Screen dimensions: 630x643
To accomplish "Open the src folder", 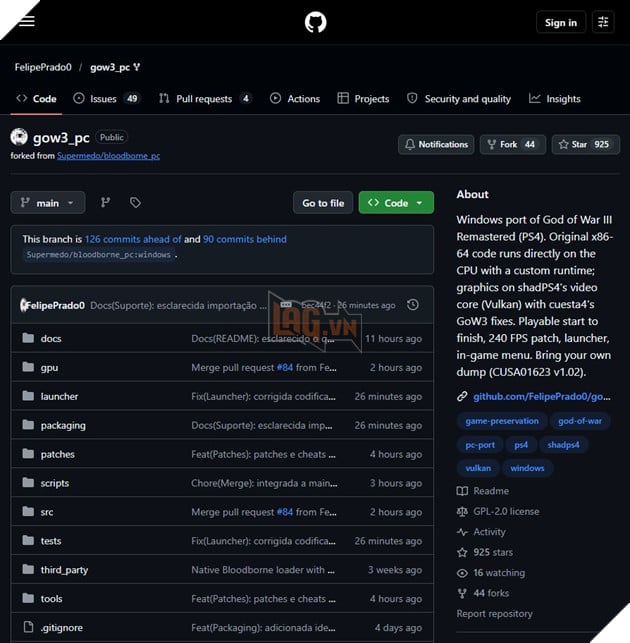I will tap(47, 512).
